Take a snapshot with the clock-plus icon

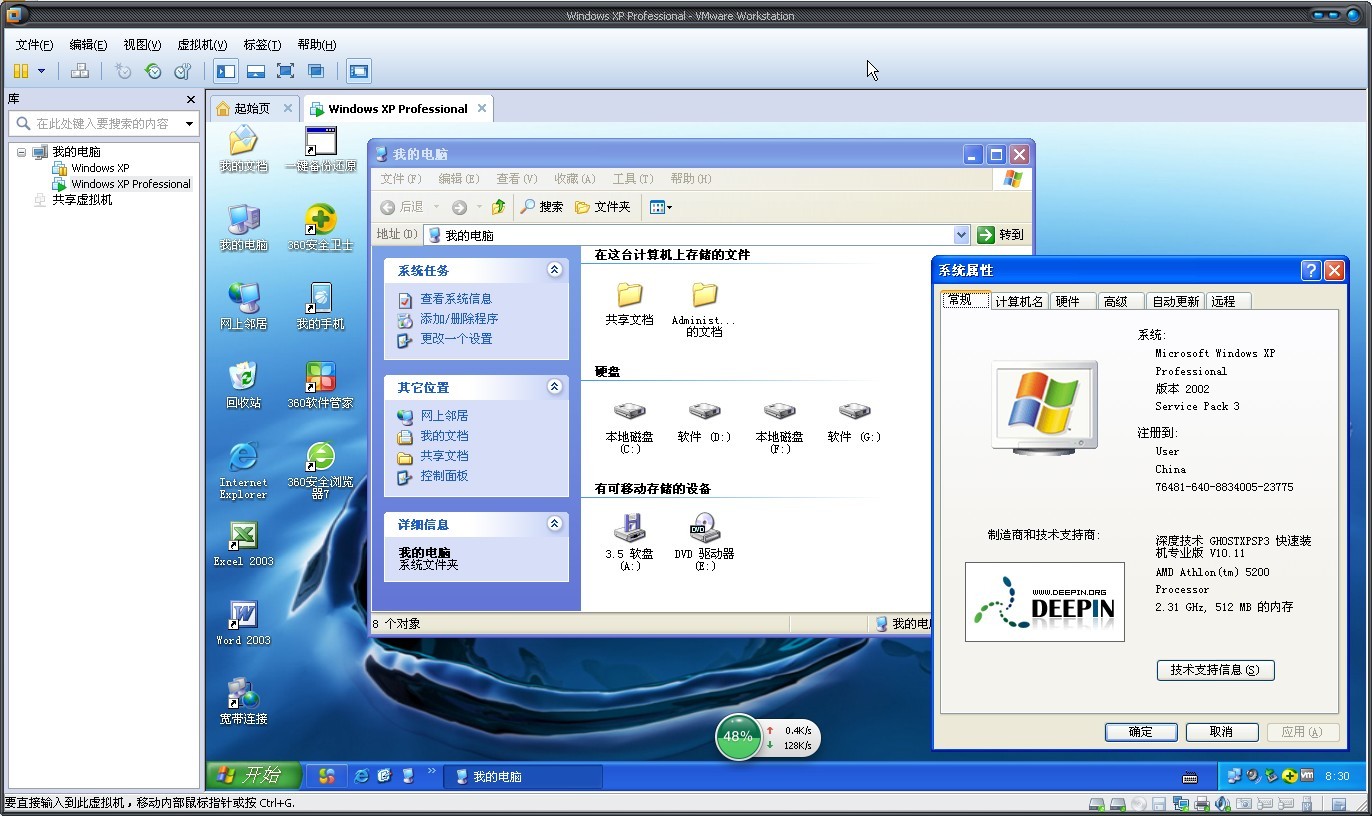[123, 71]
